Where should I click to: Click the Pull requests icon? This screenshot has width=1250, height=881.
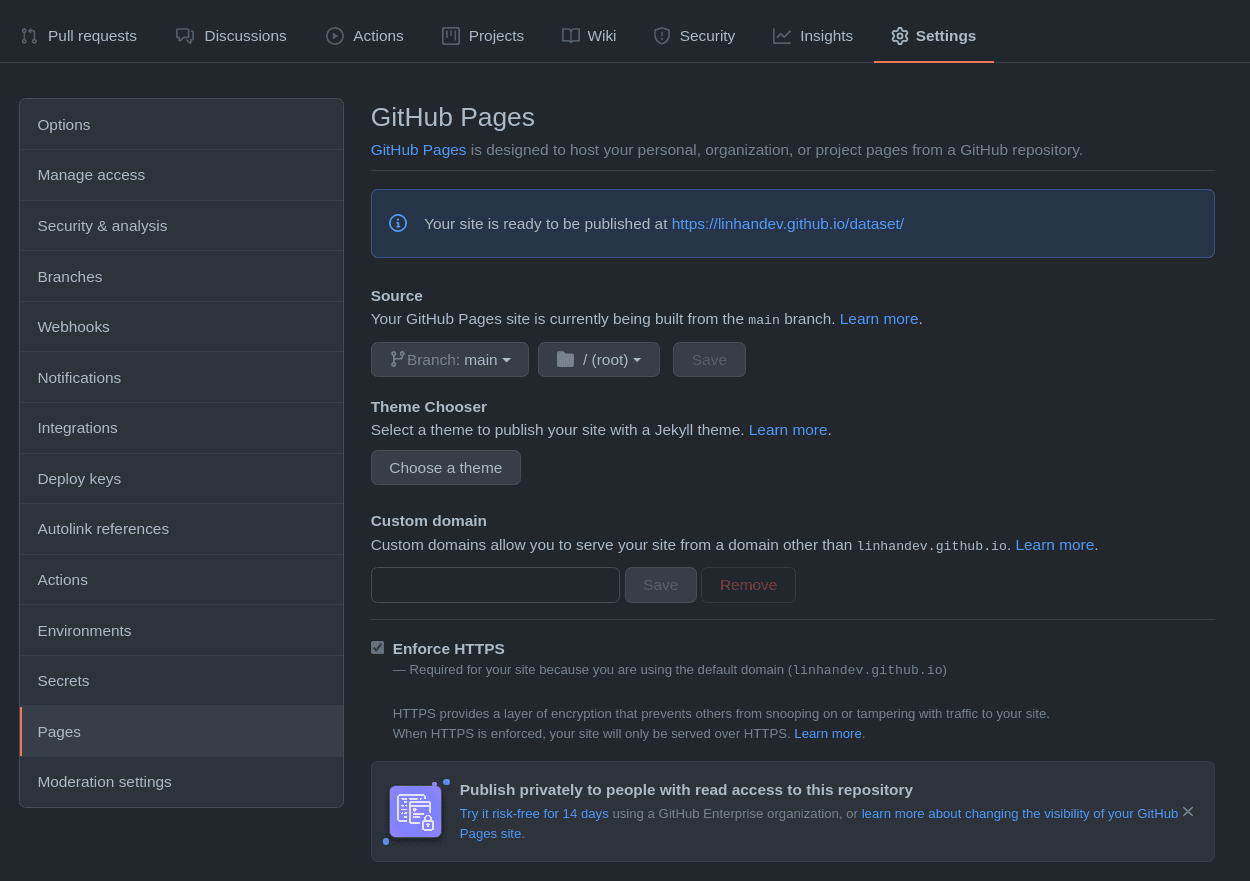pos(29,36)
